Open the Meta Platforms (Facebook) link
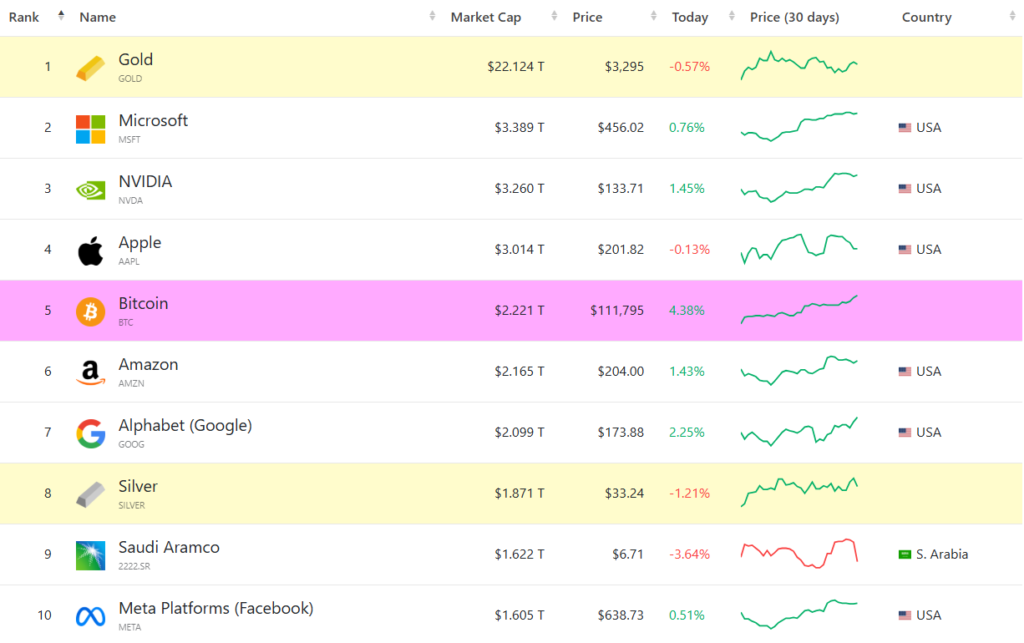 tap(215, 608)
